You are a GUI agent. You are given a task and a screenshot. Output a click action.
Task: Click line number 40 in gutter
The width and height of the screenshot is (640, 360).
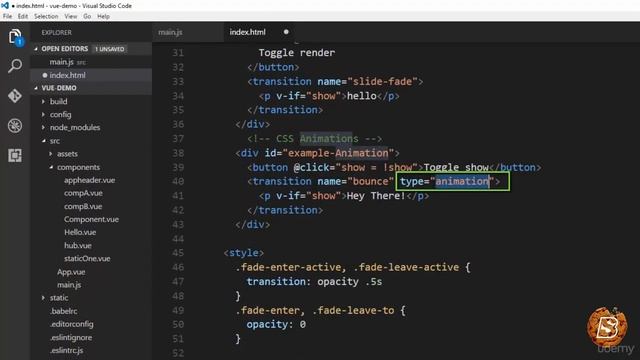pyautogui.click(x=178, y=181)
